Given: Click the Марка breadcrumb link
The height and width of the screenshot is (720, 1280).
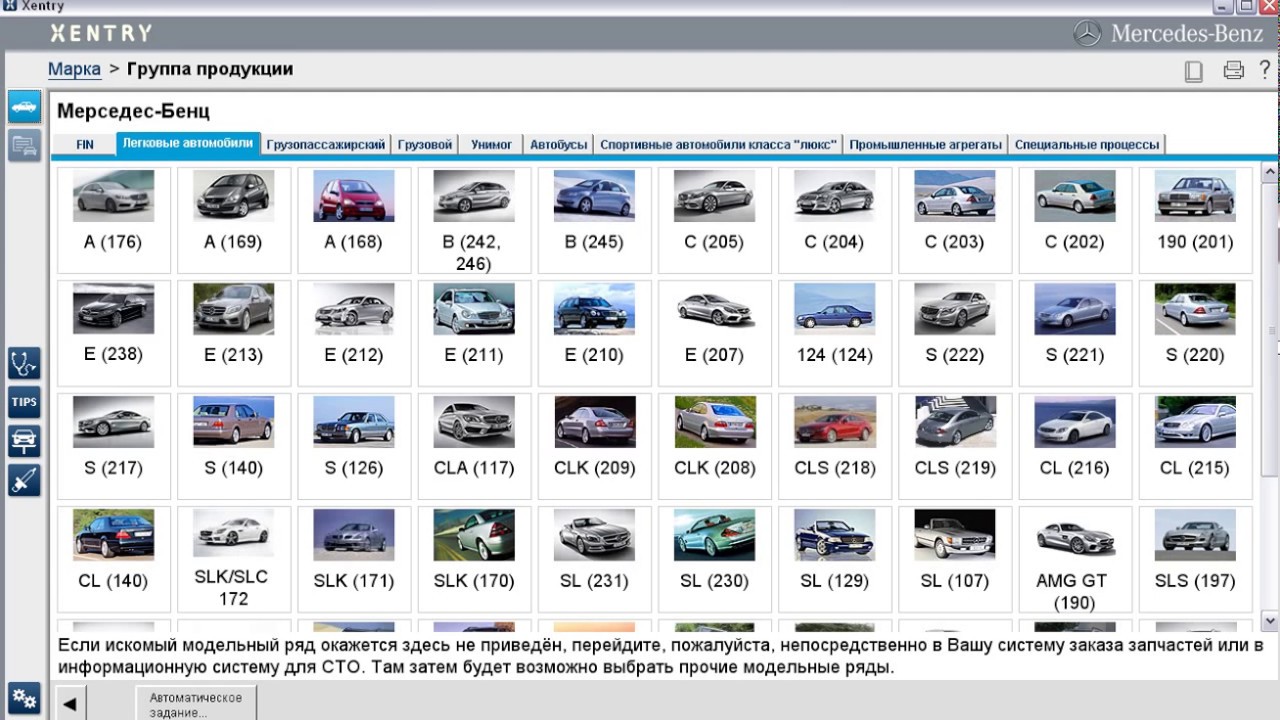Looking at the screenshot, I should 74,69.
